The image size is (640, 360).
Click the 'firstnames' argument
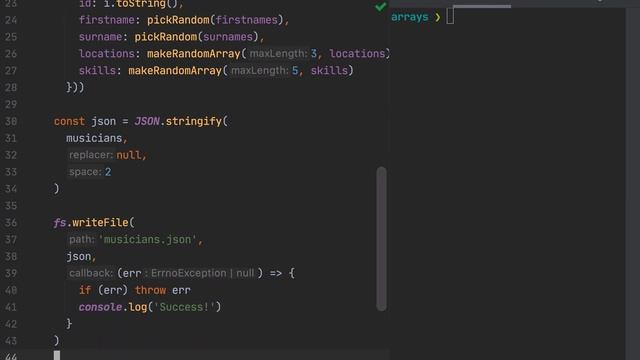tap(247, 20)
